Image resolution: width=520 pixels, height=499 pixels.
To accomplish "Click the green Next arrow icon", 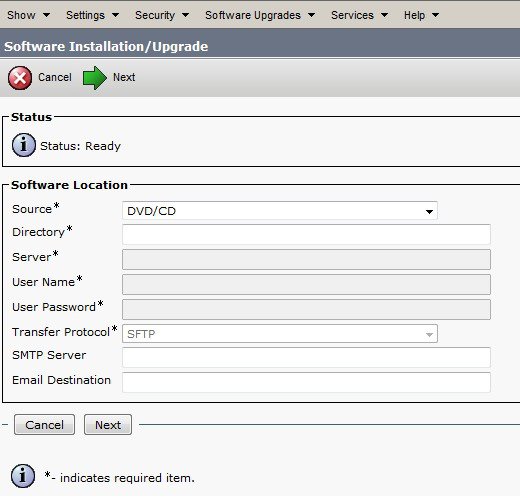I will pyautogui.click(x=95, y=78).
